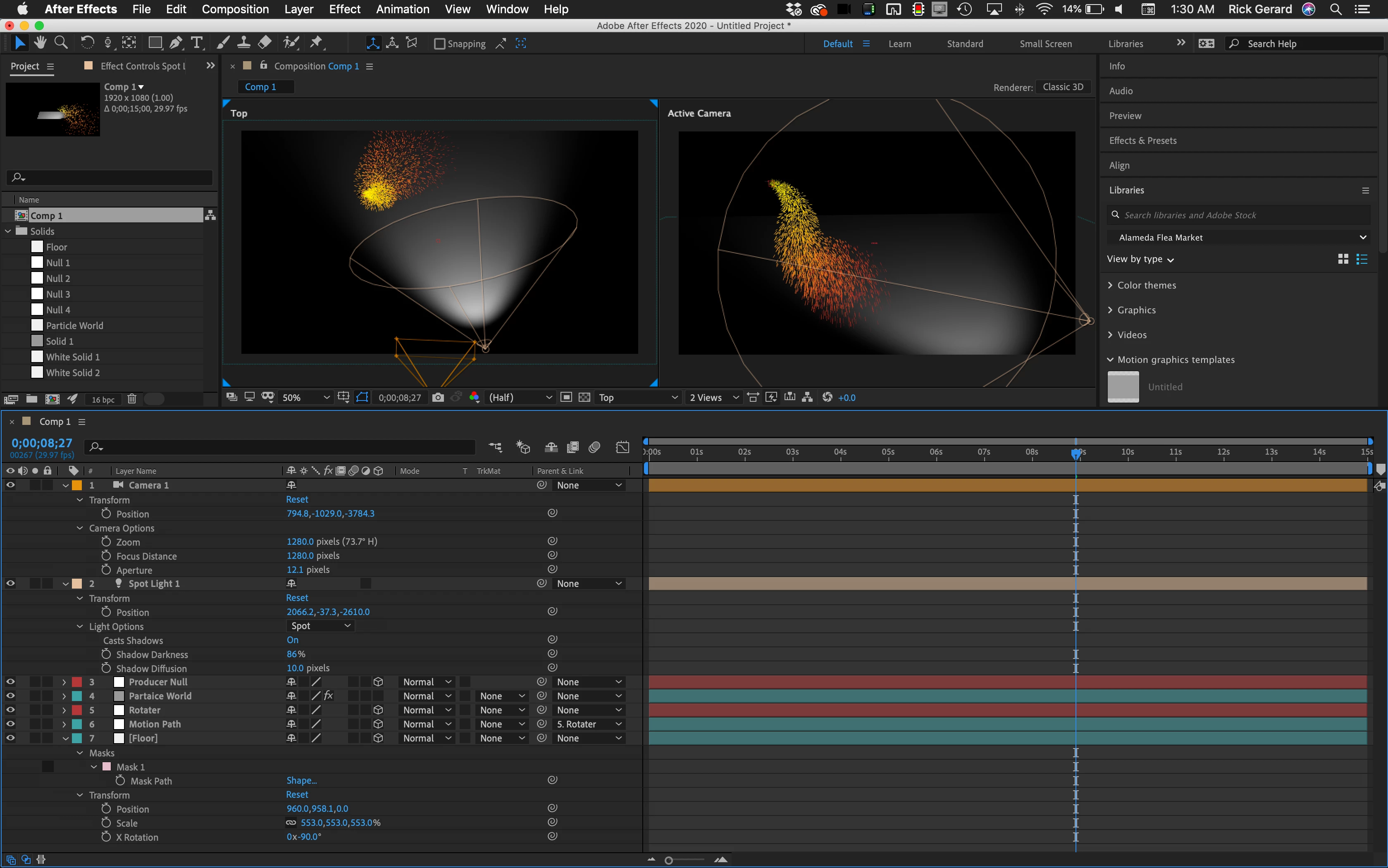Click the snapshot camera icon
1388x868 pixels.
(x=438, y=397)
